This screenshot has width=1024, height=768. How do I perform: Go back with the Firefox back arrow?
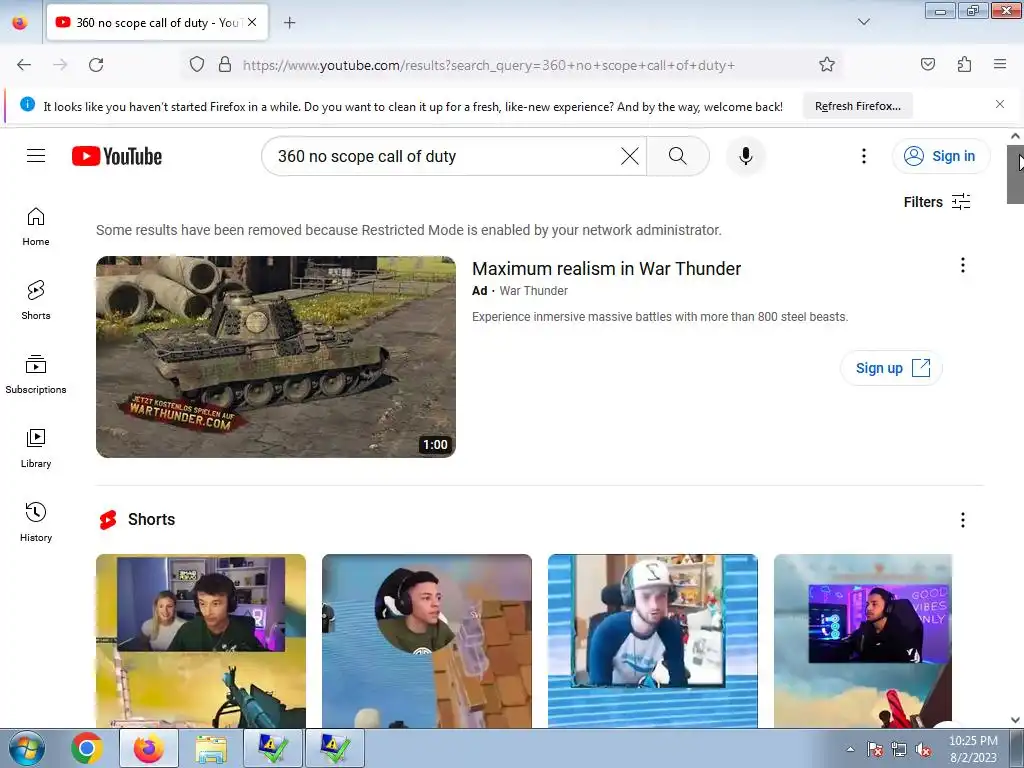click(24, 65)
